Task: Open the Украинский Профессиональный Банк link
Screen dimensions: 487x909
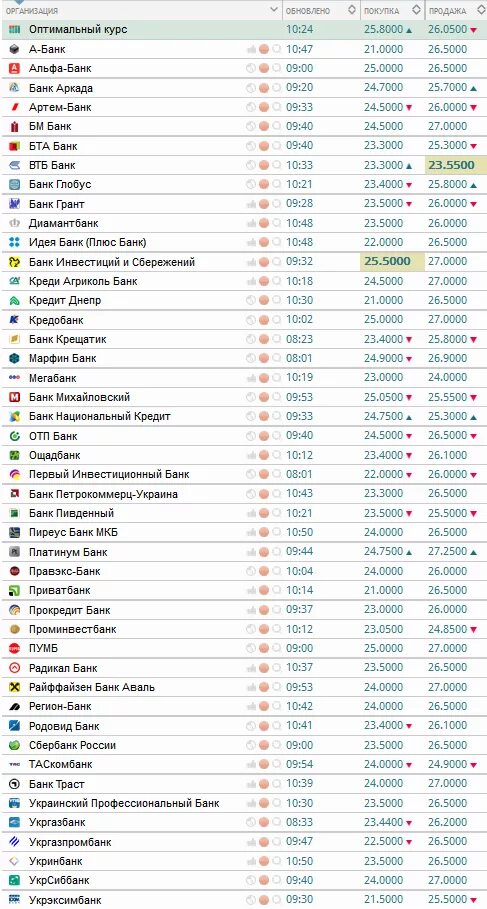Action: point(124,803)
